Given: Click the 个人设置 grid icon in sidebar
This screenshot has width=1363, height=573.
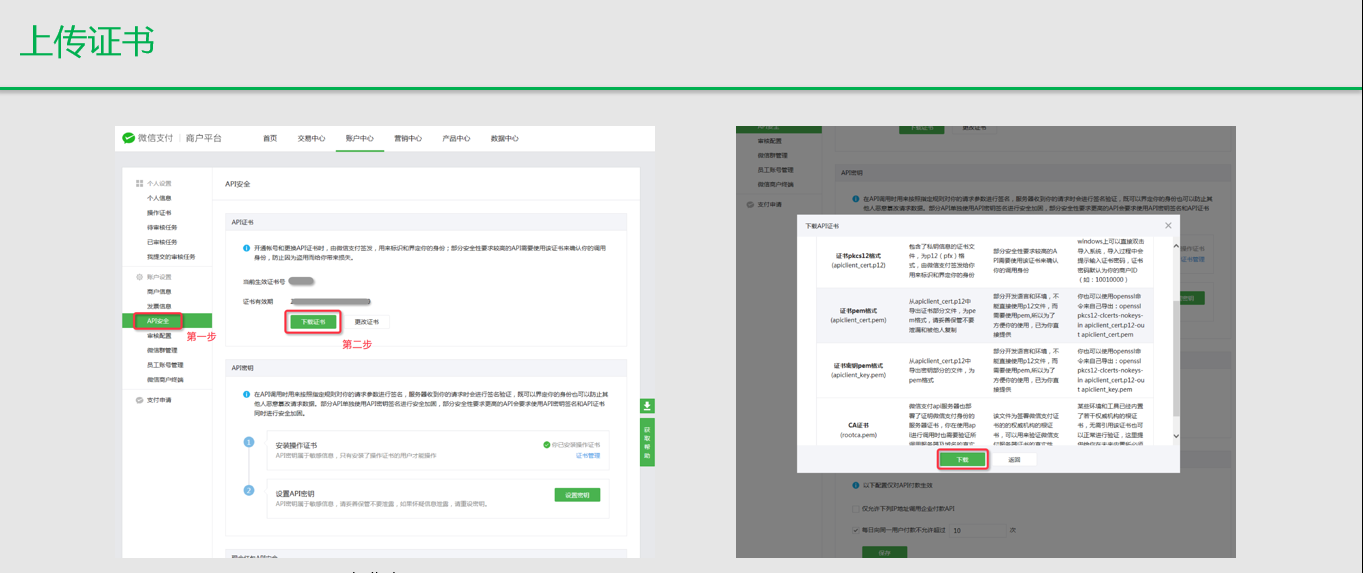Looking at the screenshot, I should (139, 183).
